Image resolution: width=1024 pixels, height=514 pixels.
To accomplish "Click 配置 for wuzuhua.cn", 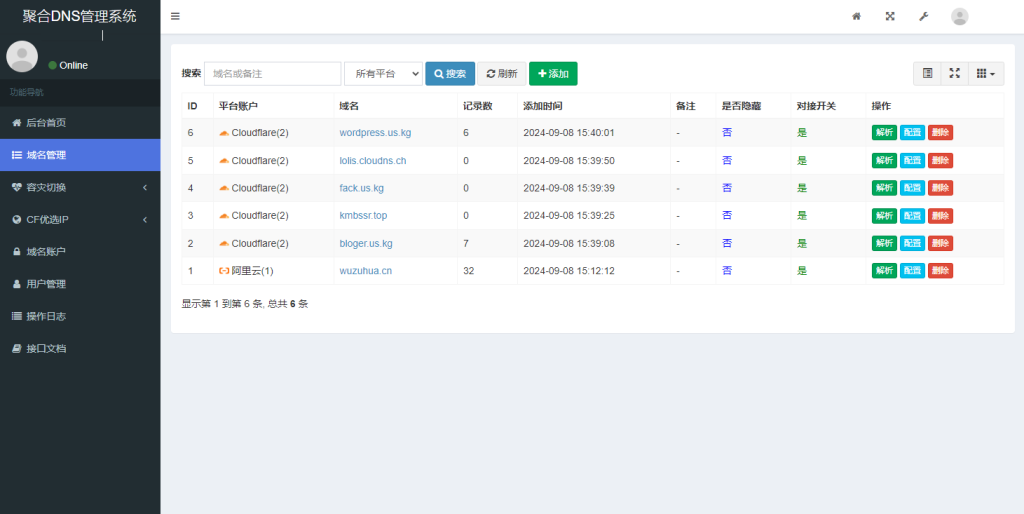I will [x=912, y=271].
